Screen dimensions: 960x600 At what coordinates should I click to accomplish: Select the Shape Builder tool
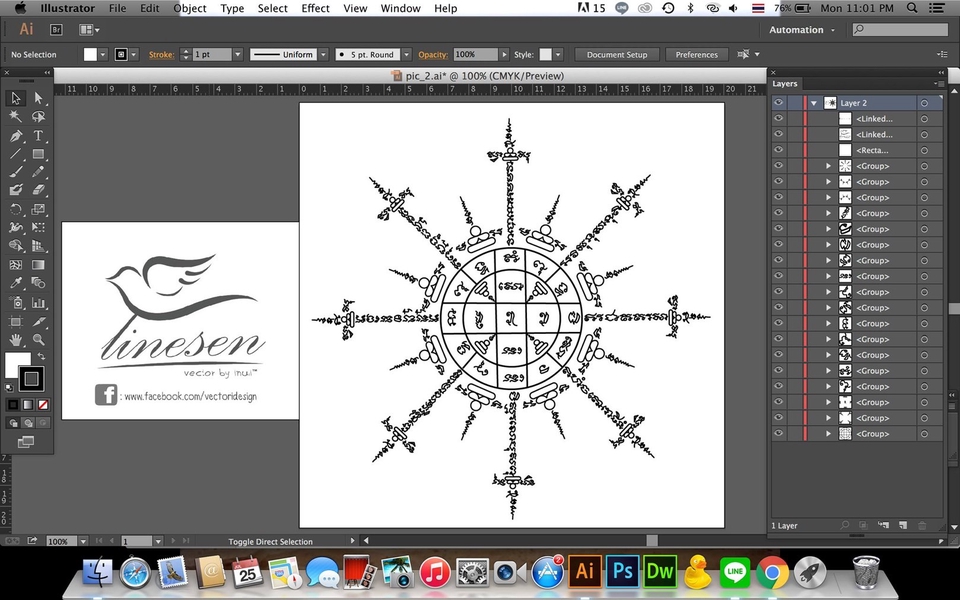point(16,246)
